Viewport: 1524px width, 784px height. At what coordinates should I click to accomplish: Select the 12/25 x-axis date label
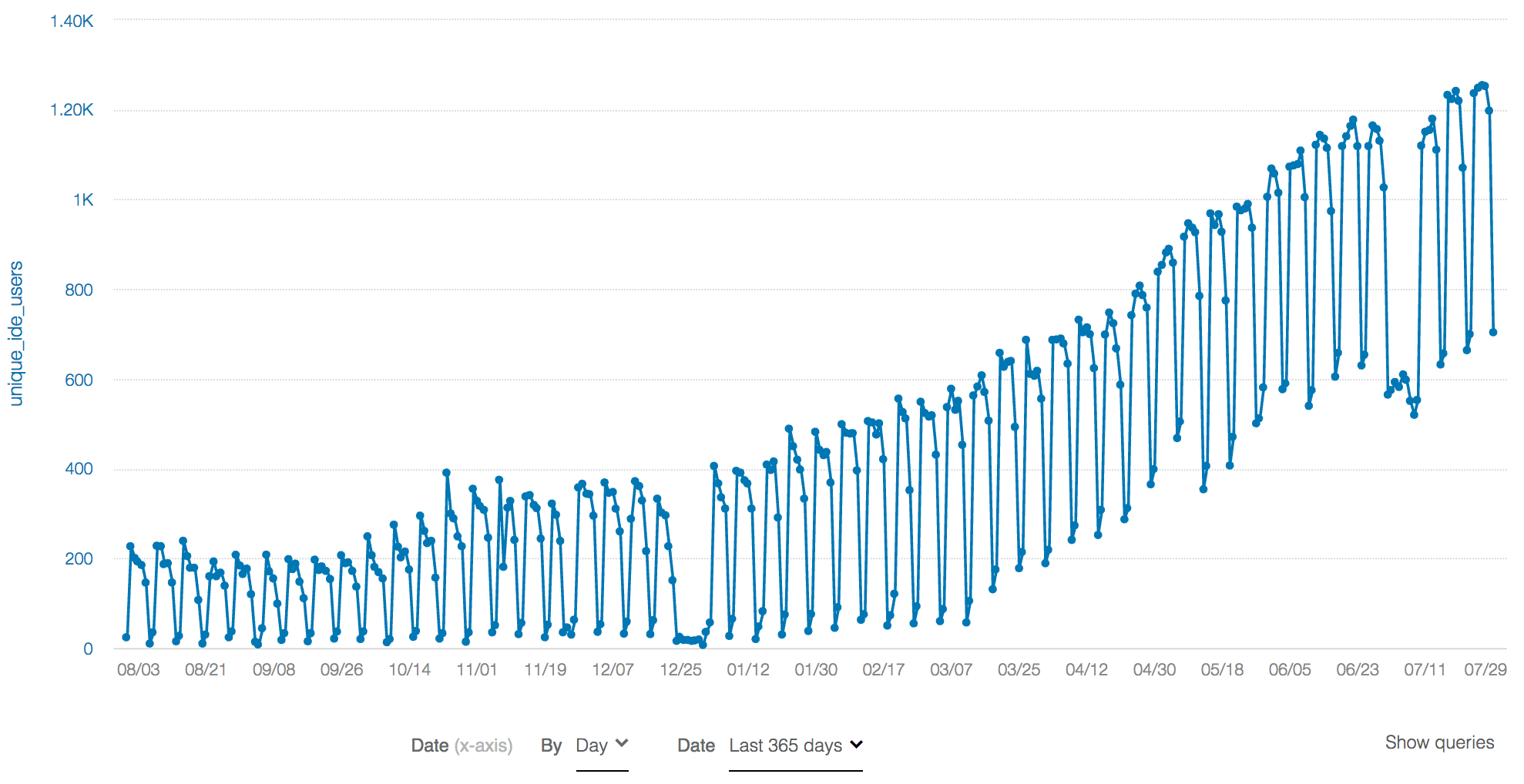coord(680,670)
